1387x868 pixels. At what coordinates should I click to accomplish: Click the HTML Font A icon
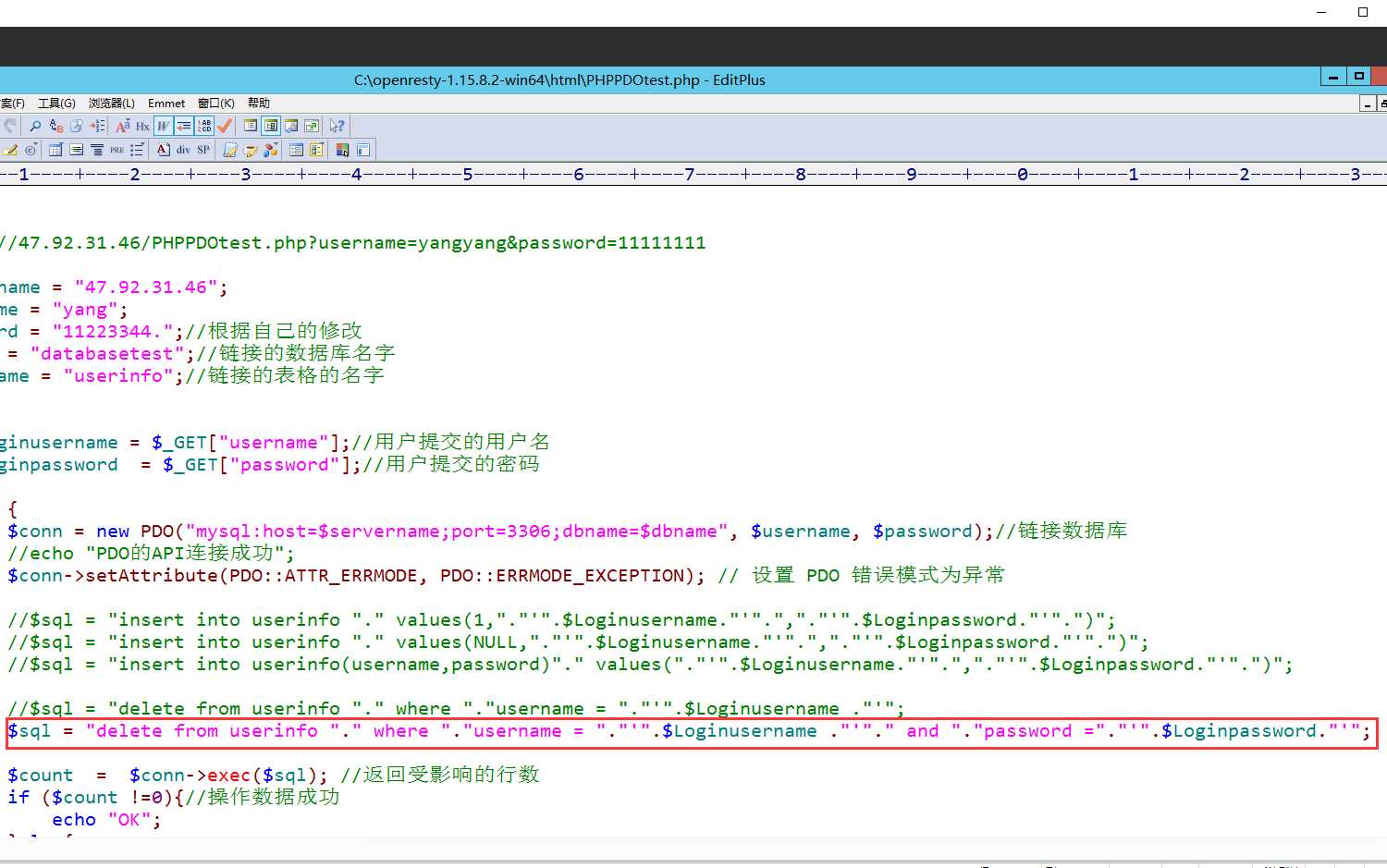164,150
